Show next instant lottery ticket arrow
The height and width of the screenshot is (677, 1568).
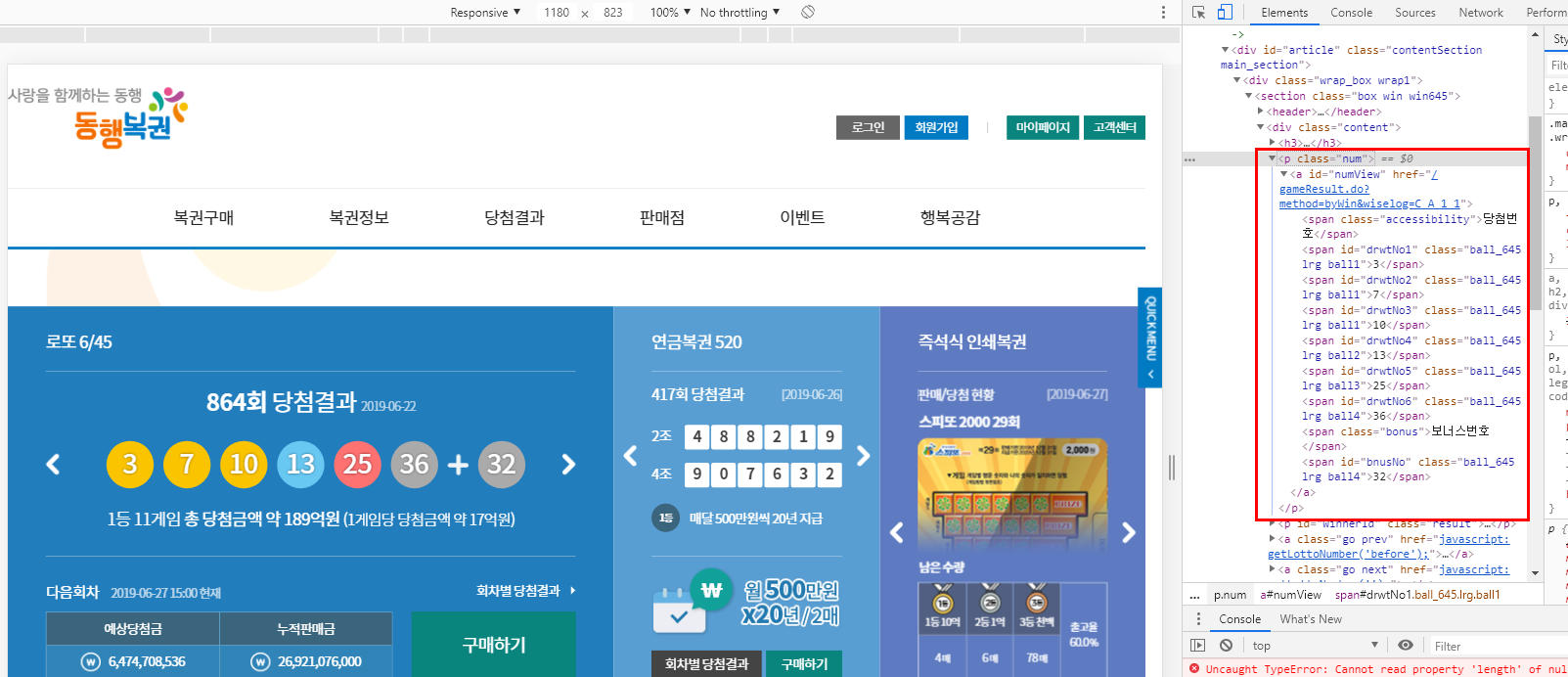[x=1129, y=532]
